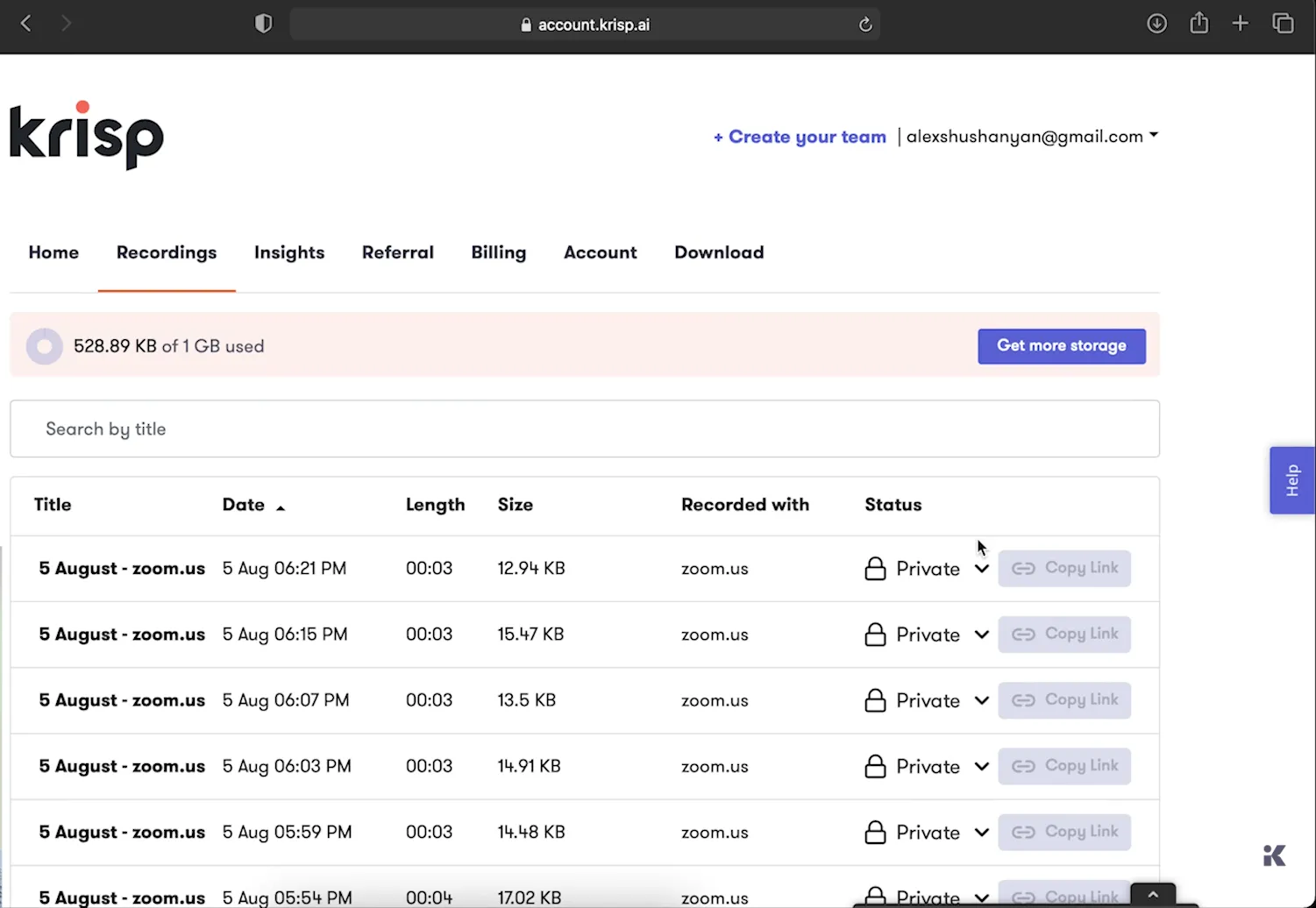Reload the page with the refresh icon
1316x908 pixels.
tap(865, 25)
